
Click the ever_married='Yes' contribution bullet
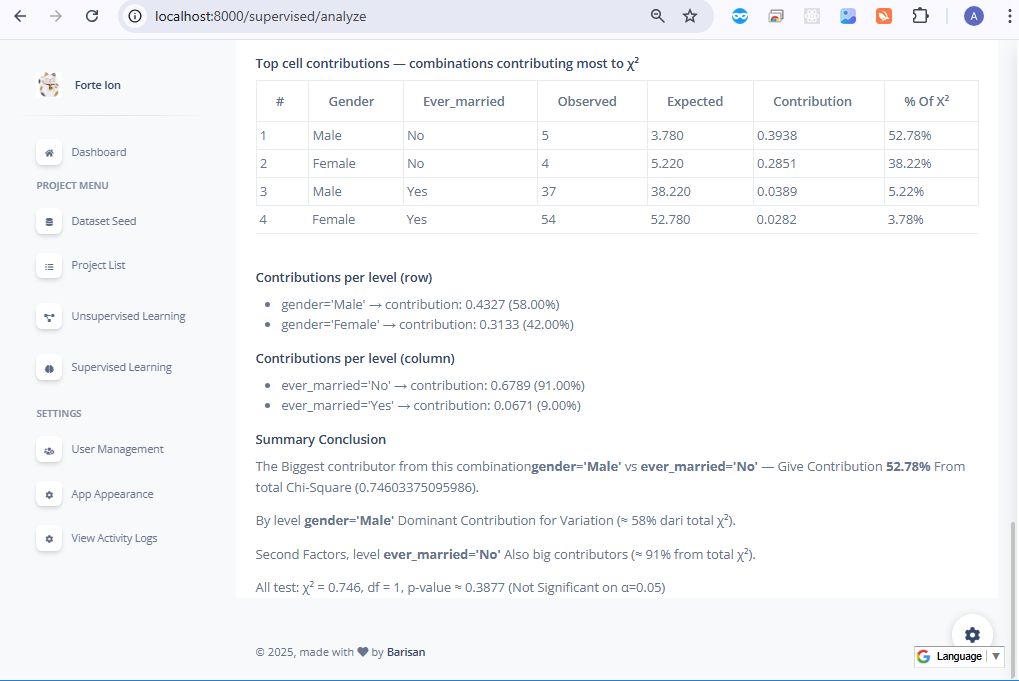tap(431, 405)
